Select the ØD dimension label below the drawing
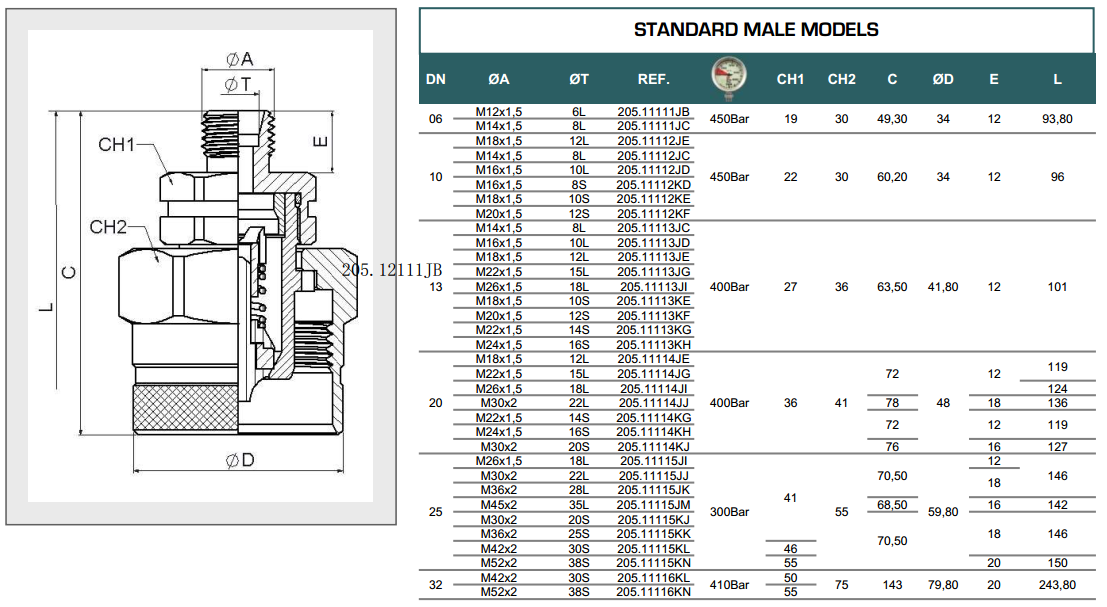This screenshot has height=607, width=1107. click(x=239, y=460)
